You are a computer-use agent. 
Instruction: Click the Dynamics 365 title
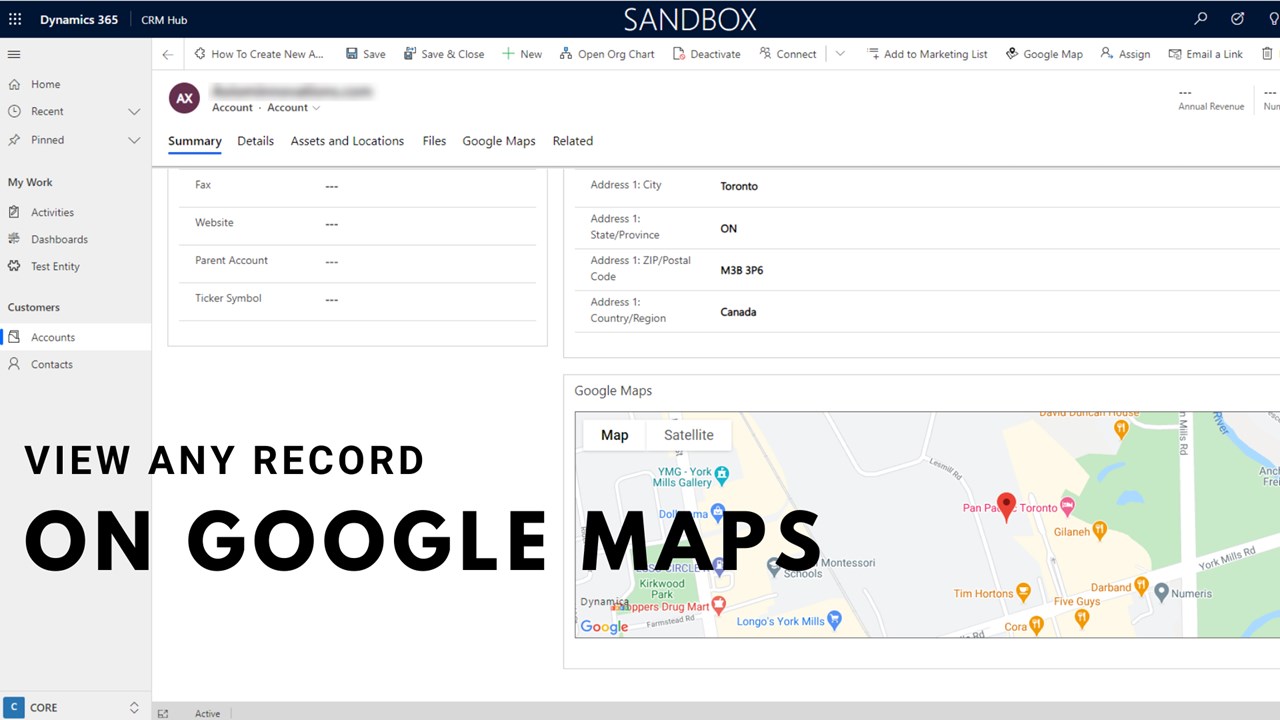pos(79,19)
